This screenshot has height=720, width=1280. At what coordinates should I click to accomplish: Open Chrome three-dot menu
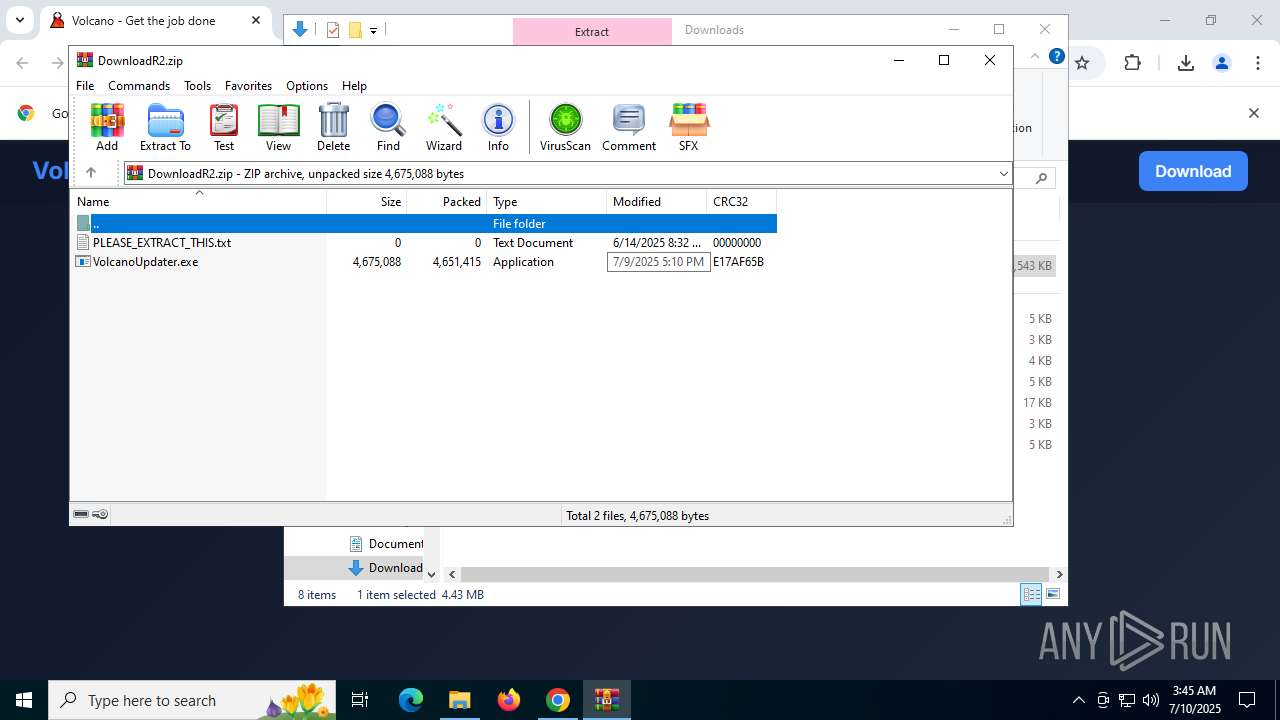(x=1257, y=63)
